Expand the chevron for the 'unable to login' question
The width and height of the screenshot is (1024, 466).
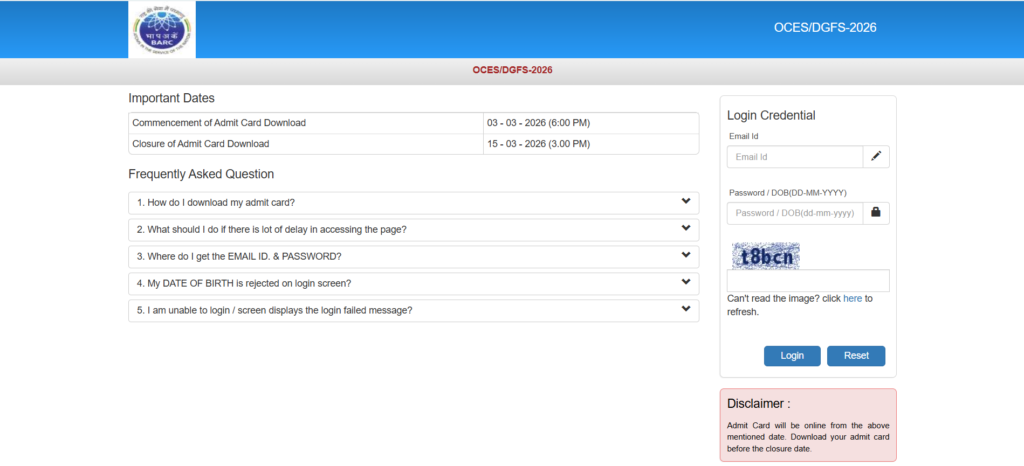click(686, 310)
